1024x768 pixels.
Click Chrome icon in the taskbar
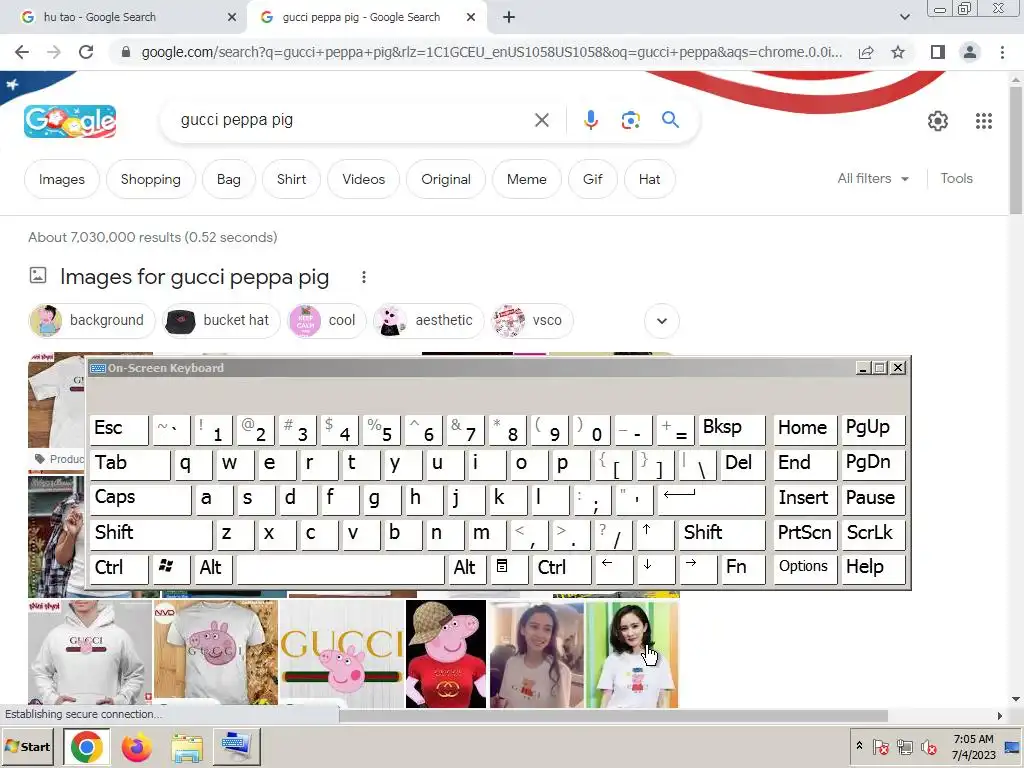[86, 746]
